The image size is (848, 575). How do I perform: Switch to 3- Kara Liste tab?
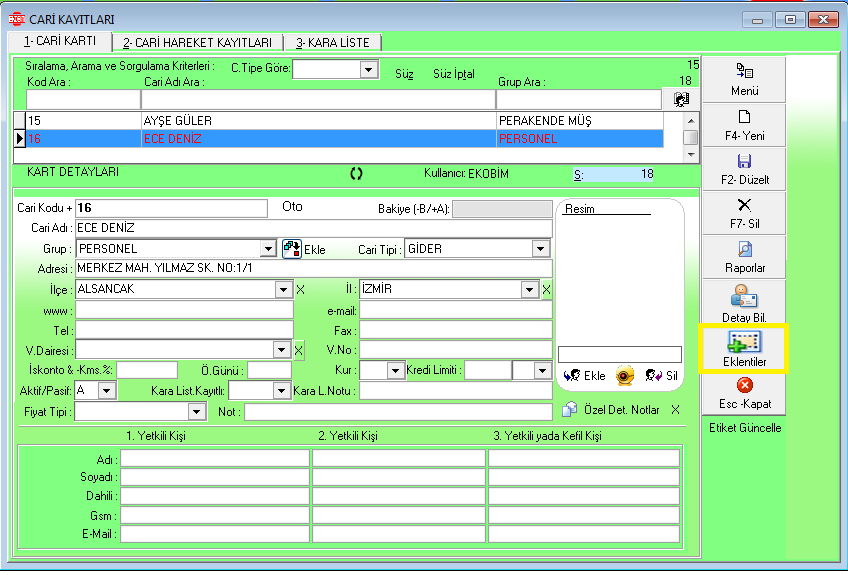pyautogui.click(x=333, y=43)
